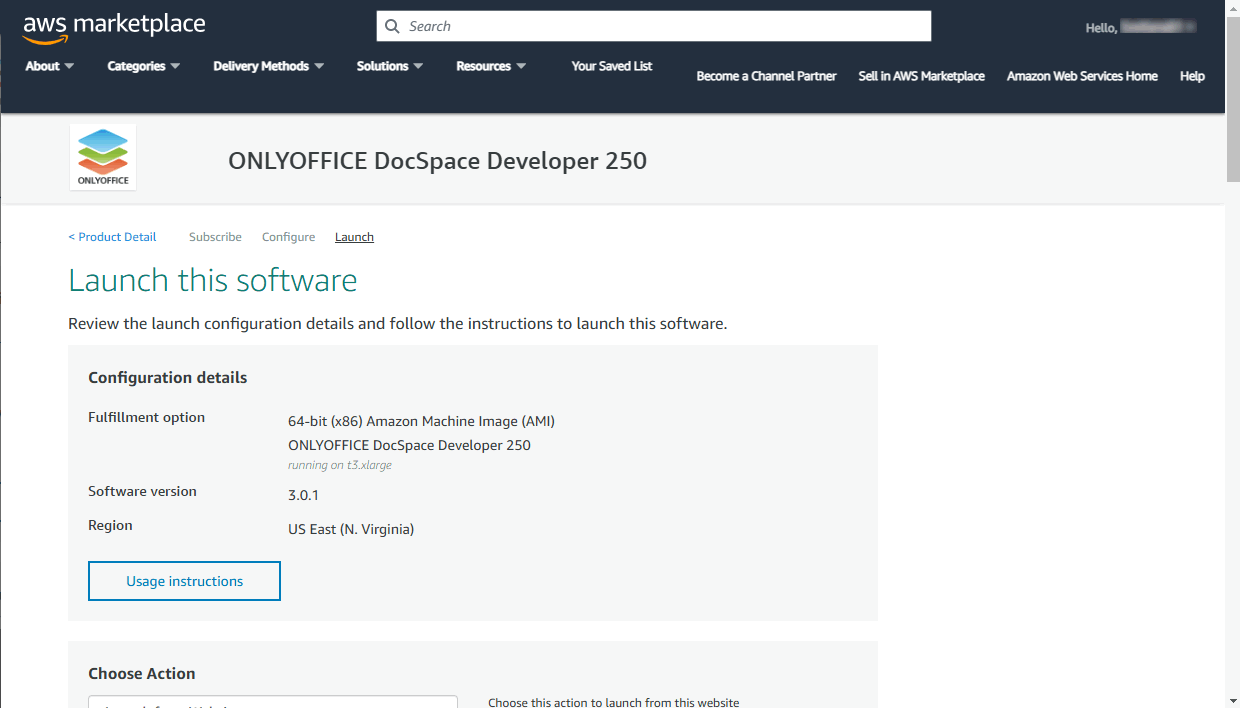Open the Launch tab
1240x708 pixels.
[x=354, y=236]
